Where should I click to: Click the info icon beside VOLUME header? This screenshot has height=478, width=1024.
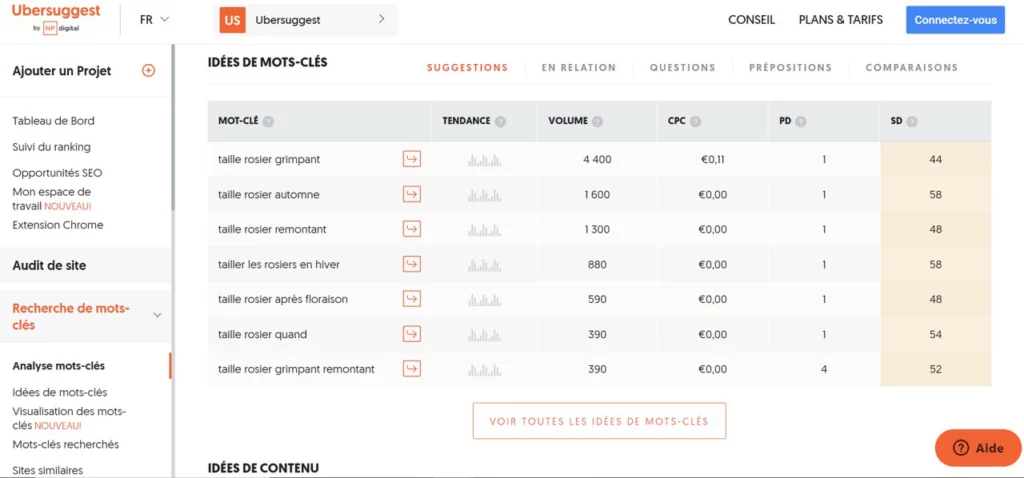(x=597, y=121)
